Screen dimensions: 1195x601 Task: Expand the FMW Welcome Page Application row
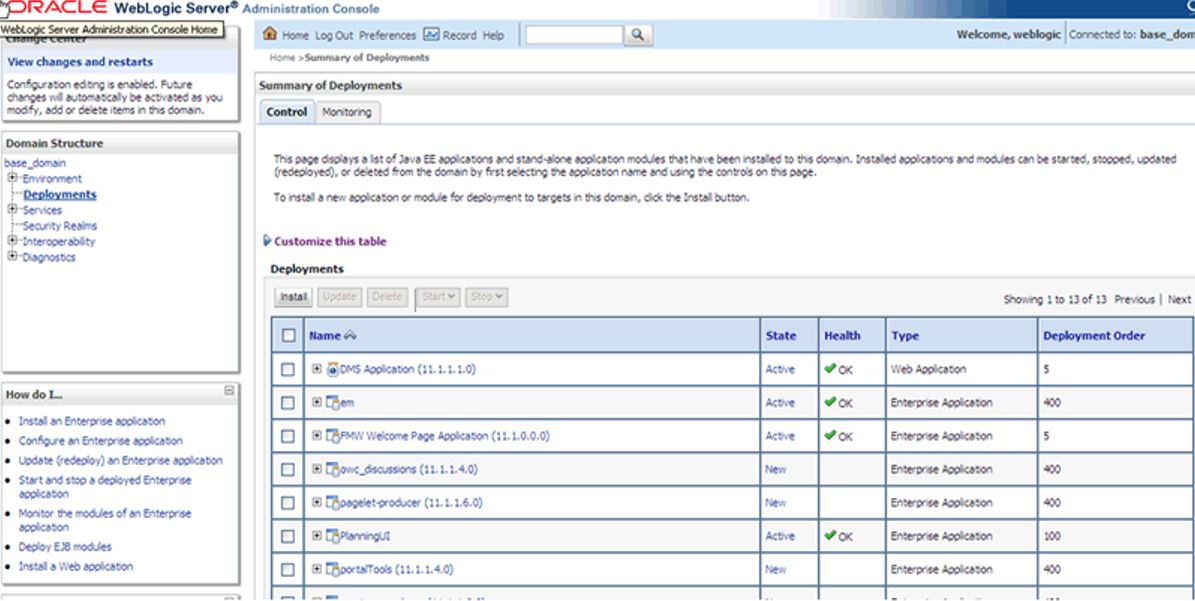pos(317,436)
